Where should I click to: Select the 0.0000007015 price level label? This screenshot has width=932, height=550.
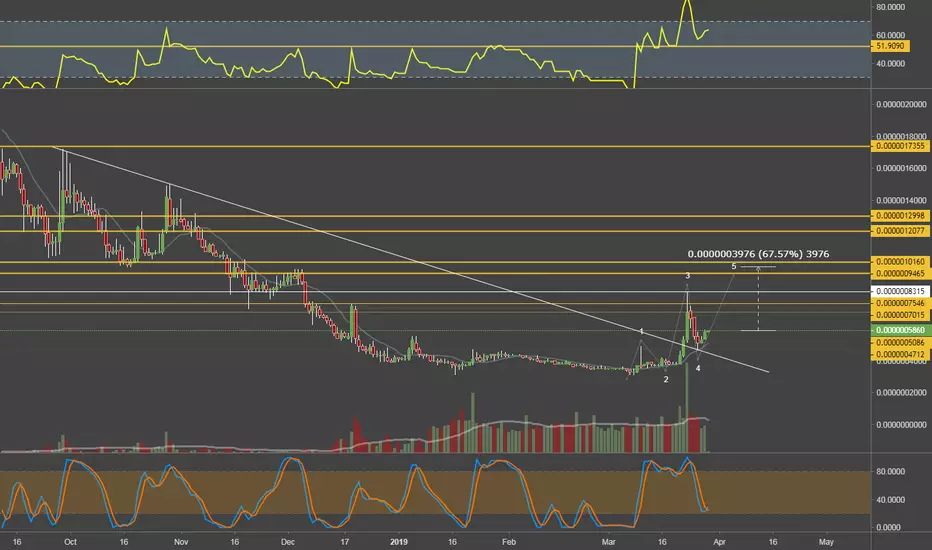coord(900,315)
